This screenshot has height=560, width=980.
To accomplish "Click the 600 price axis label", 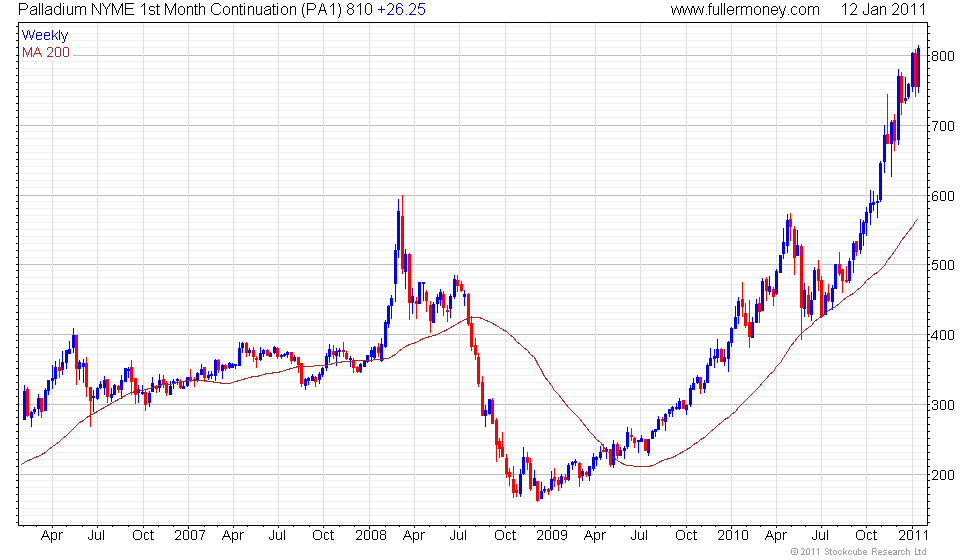I will pos(942,196).
